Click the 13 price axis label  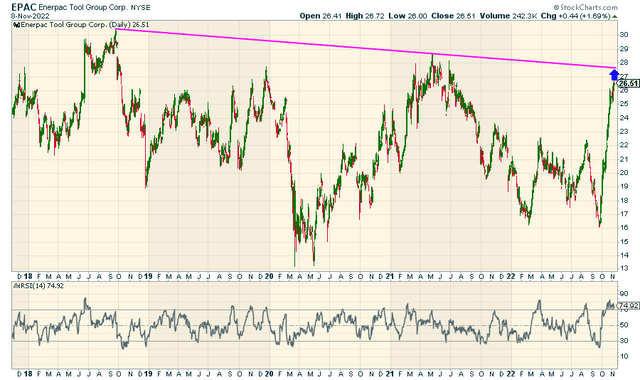(x=624, y=268)
